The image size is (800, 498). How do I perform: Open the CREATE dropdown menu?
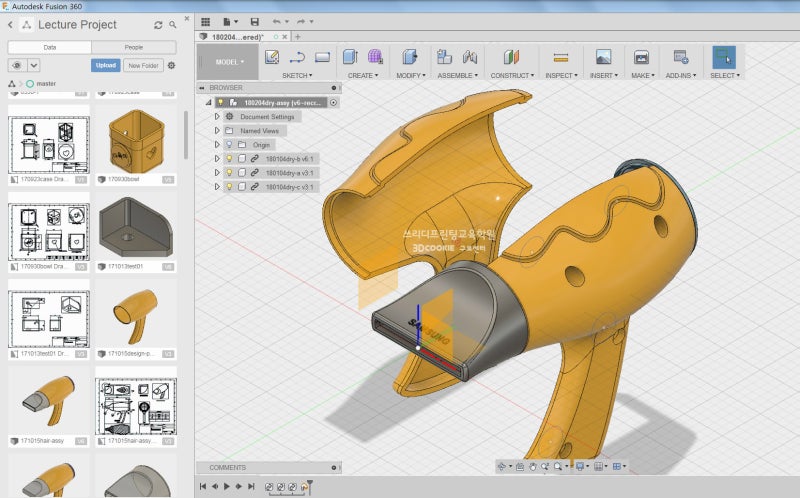363,76
